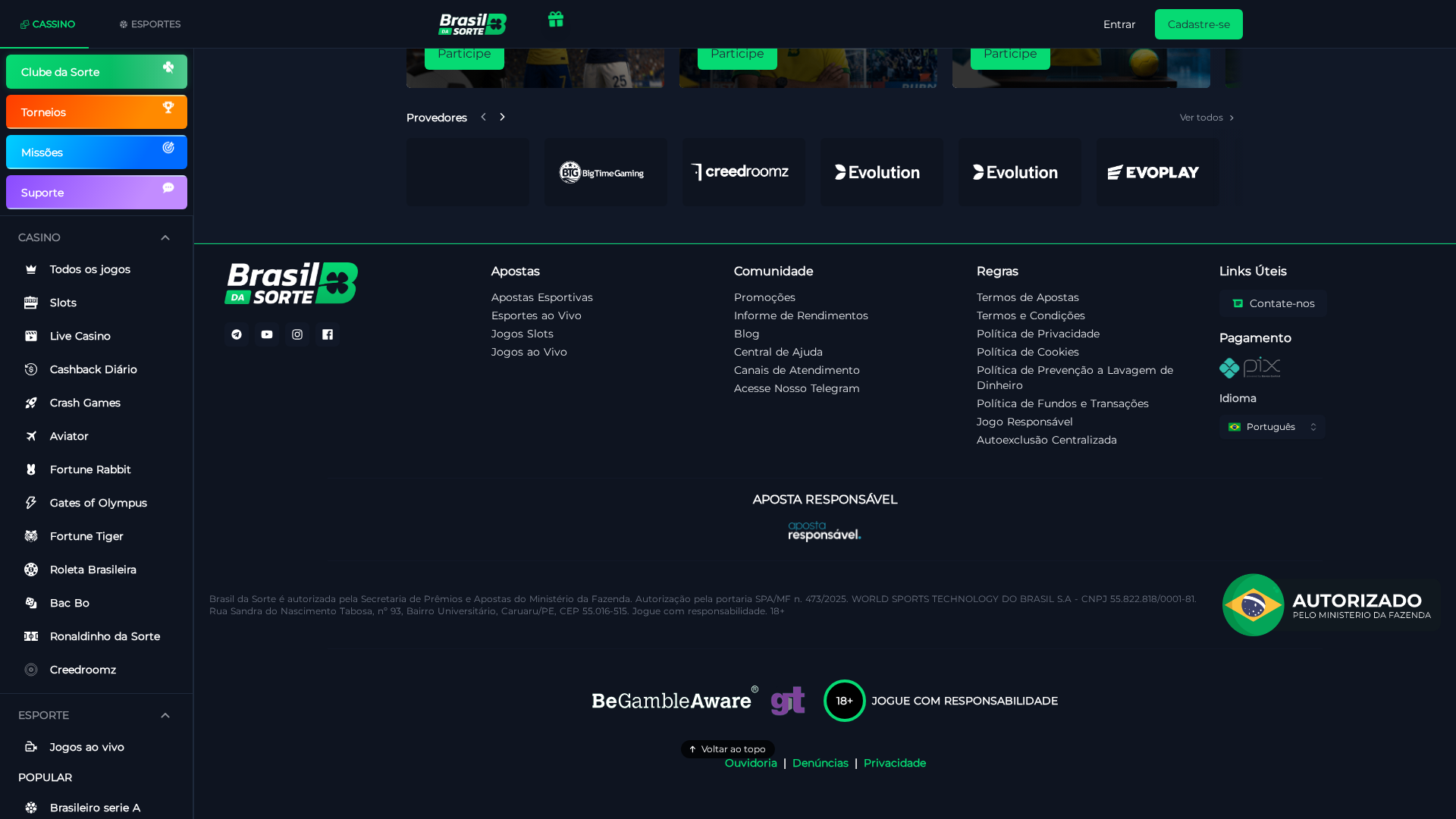
Task: Click the Crash Games rocket icon
Action: point(31,403)
